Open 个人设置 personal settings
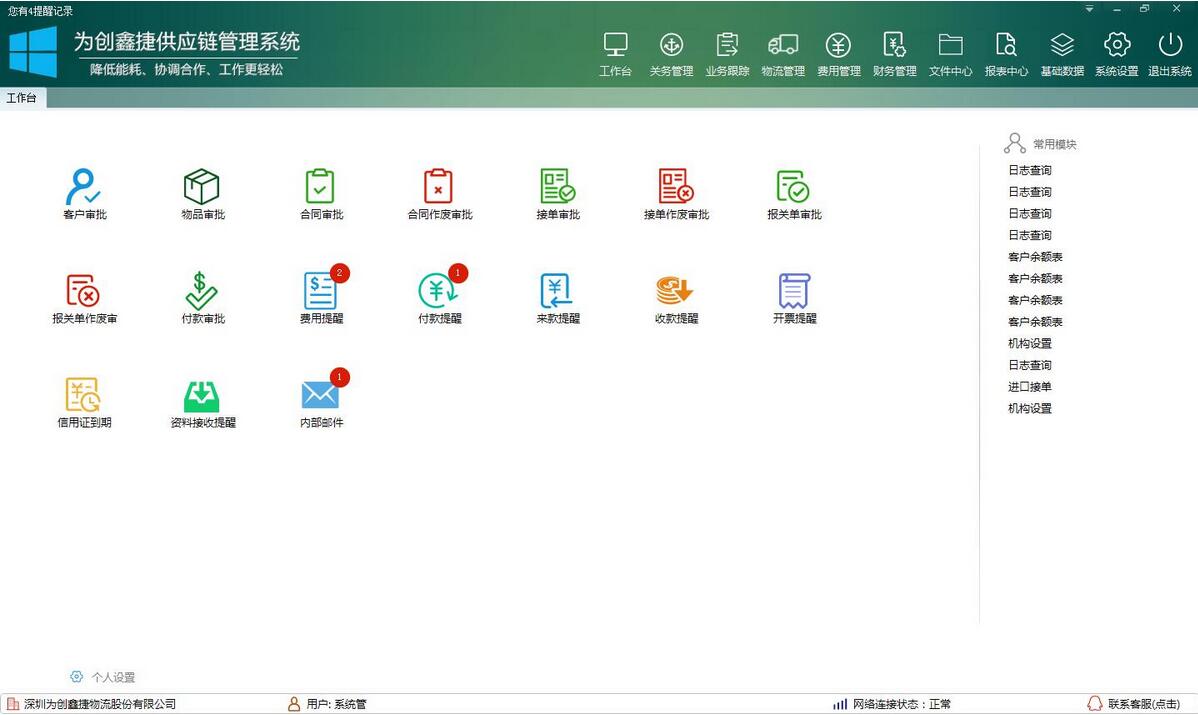 tap(106, 677)
